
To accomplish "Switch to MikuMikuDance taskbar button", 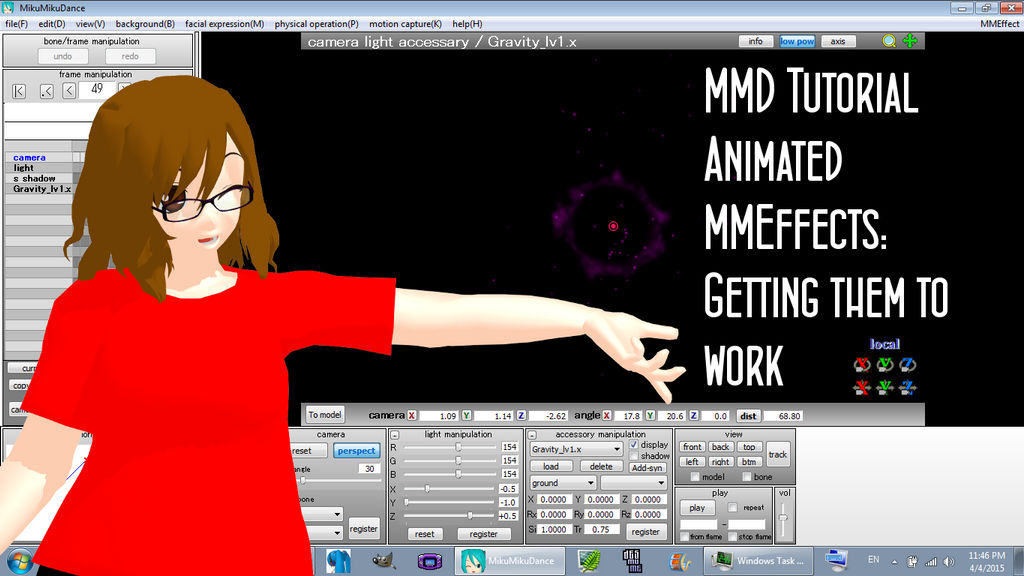I will (509, 561).
